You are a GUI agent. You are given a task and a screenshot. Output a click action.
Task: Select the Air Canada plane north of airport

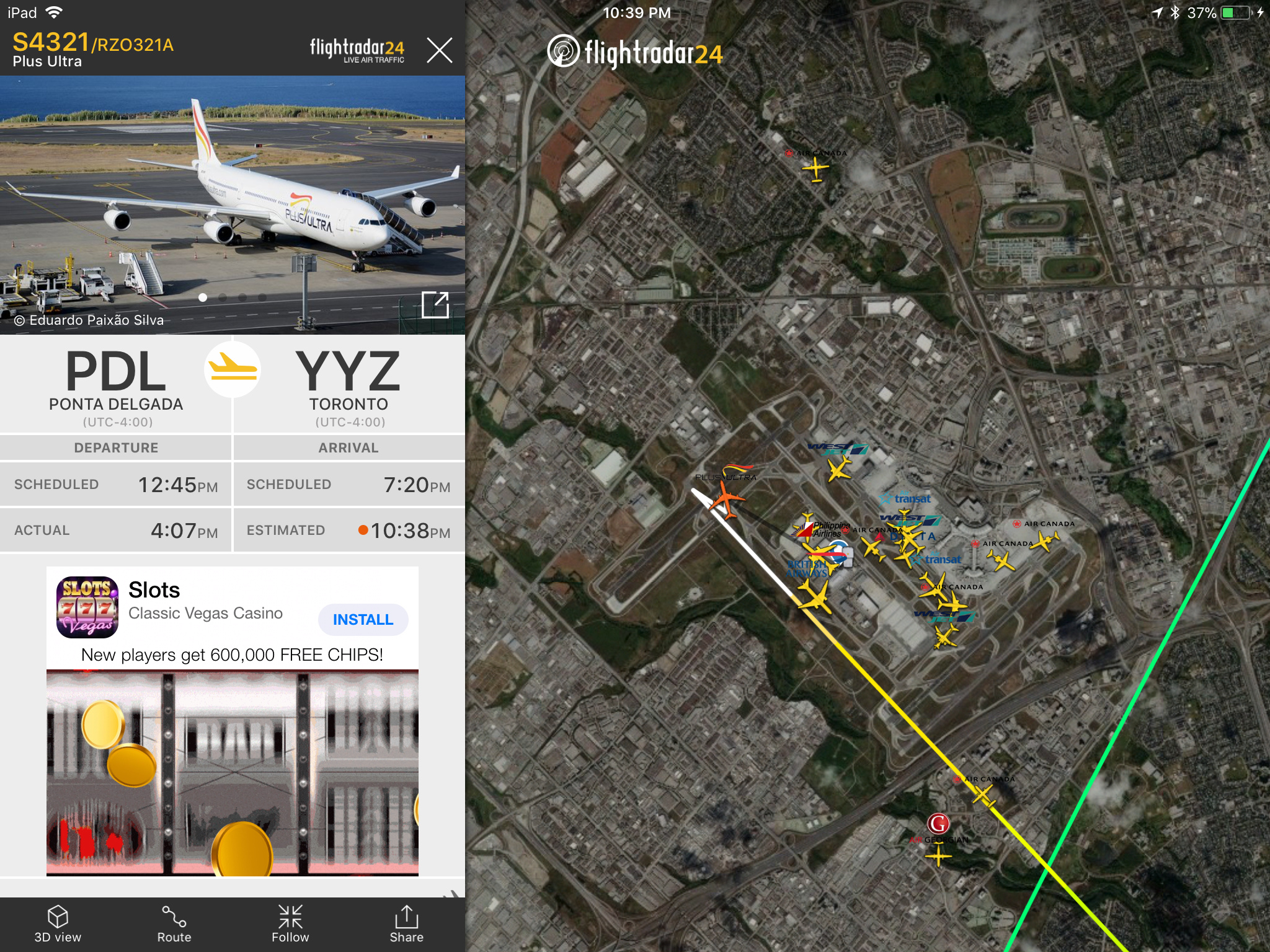point(815,169)
